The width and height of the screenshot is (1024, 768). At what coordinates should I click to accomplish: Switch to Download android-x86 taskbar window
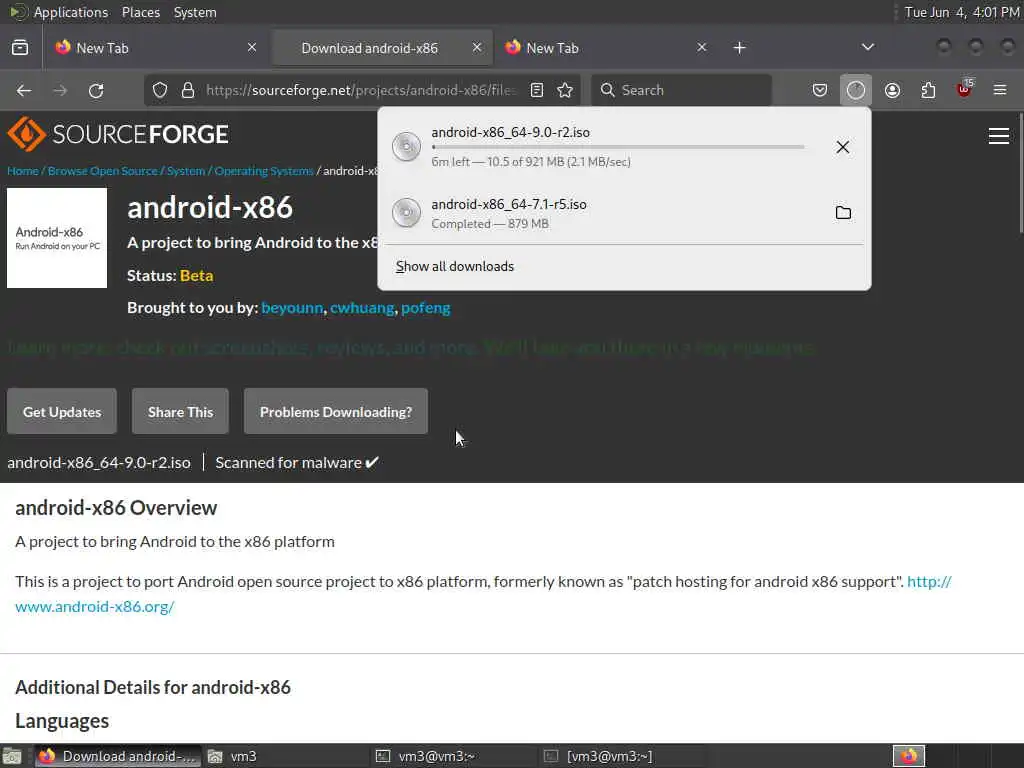118,756
